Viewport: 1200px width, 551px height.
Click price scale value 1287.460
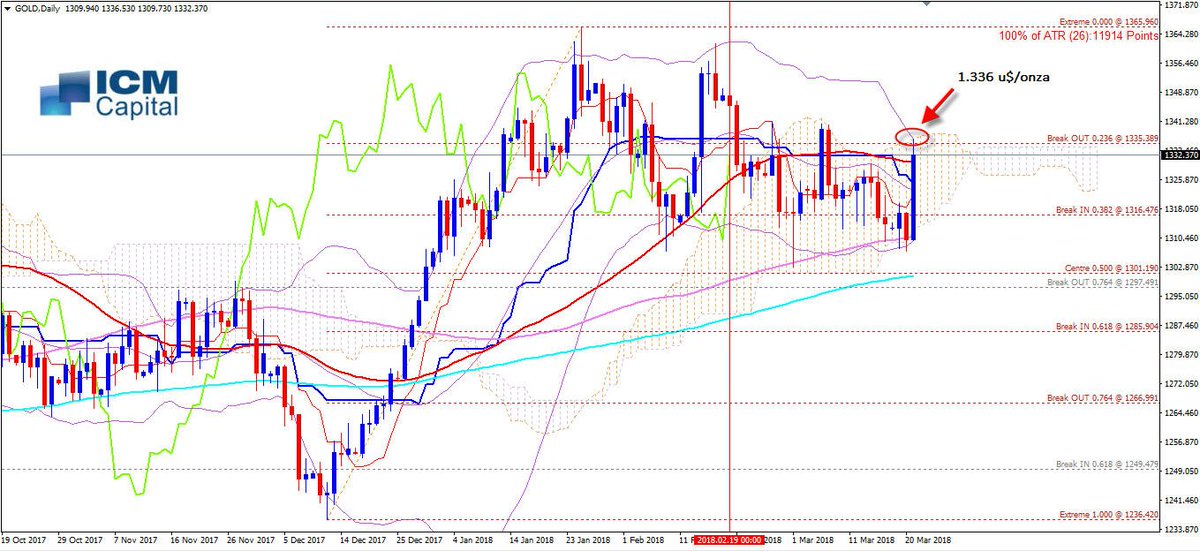tap(1181, 326)
